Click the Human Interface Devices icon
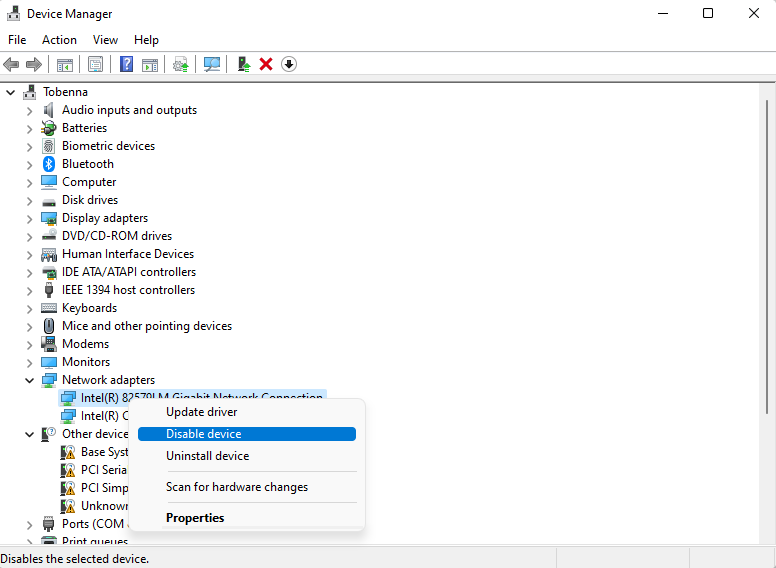 (48, 254)
